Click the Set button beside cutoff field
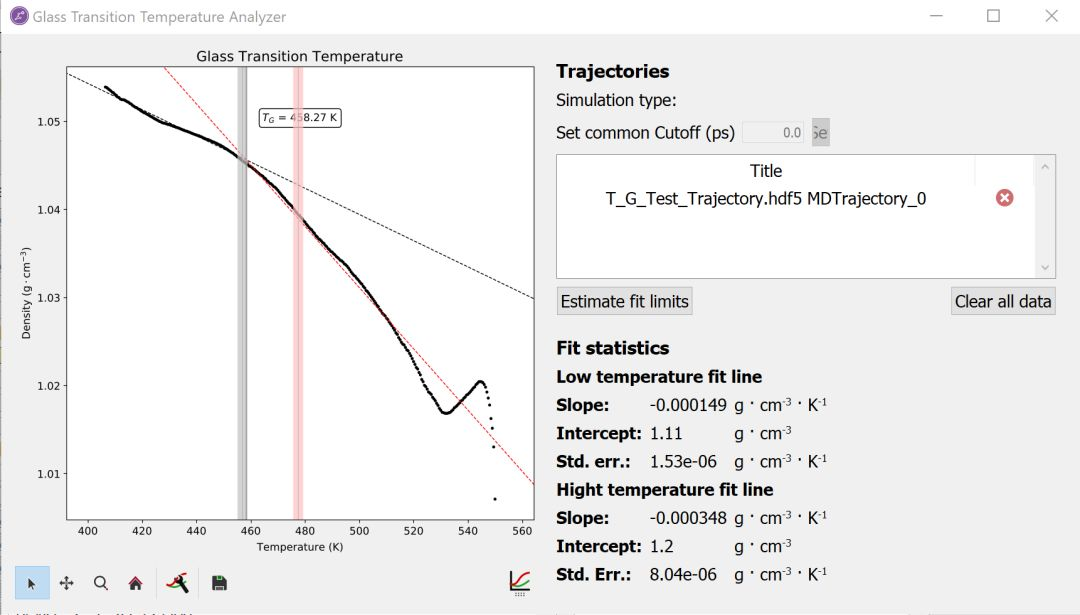This screenshot has height=615, width=1080. pyautogui.click(x=819, y=133)
